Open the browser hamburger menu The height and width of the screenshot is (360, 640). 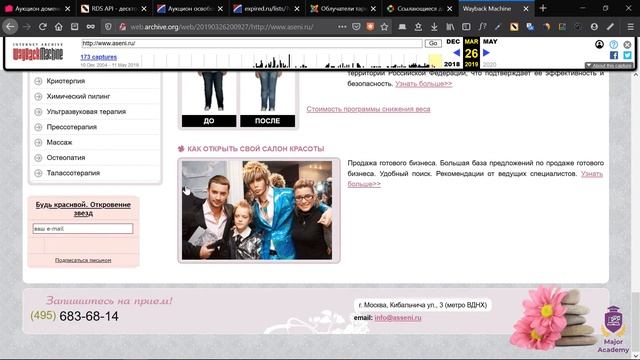pyautogui.click(x=630, y=27)
